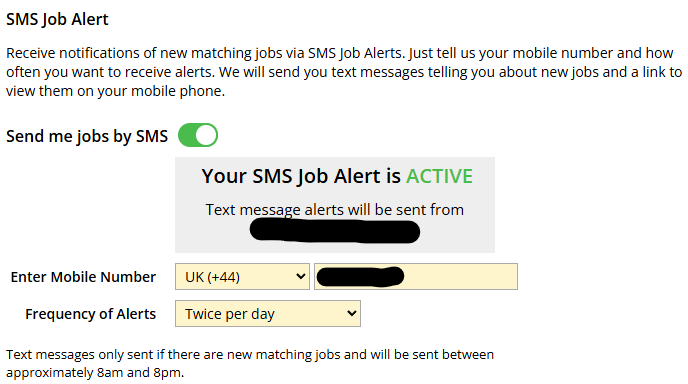Viewport: 688px width, 384px height.
Task: Click the green ACTIVE status word
Action: point(439,176)
